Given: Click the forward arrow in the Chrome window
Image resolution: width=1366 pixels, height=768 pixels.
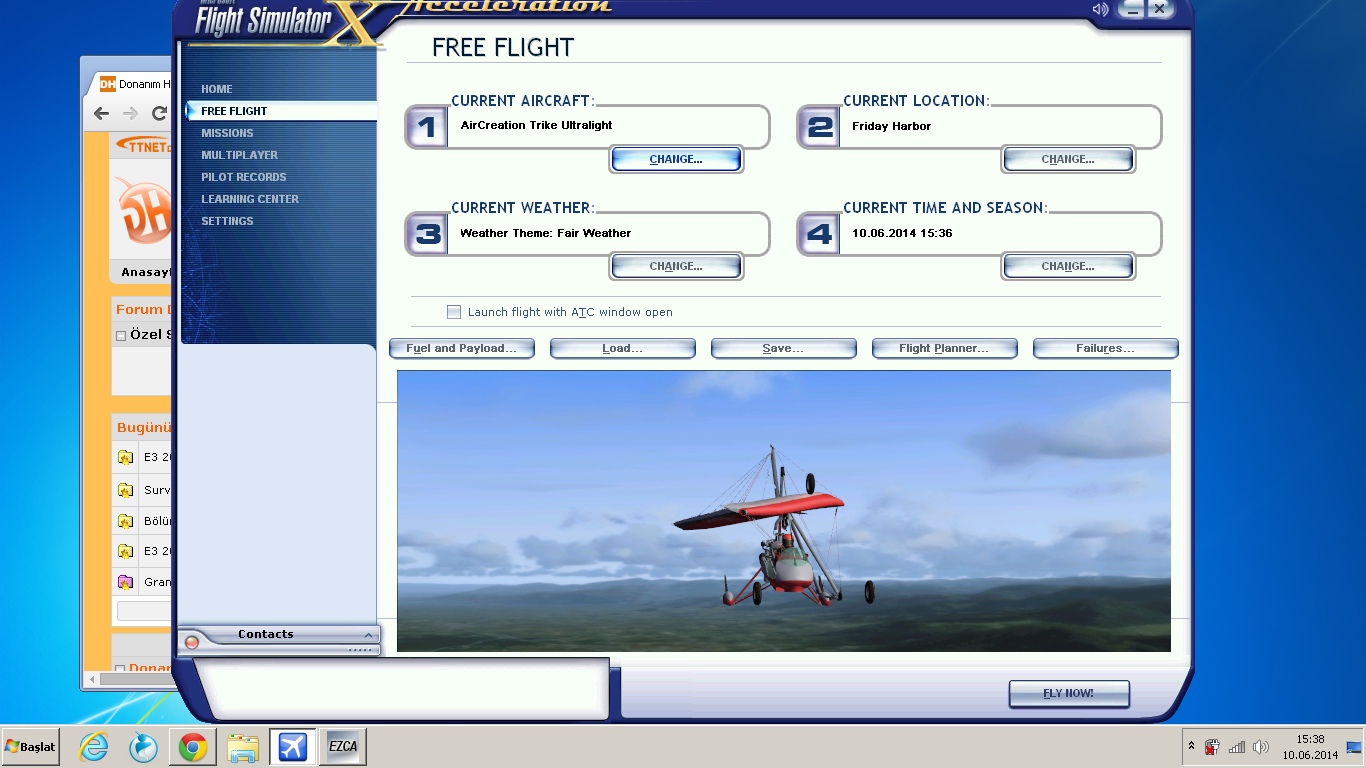Looking at the screenshot, I should [x=130, y=113].
